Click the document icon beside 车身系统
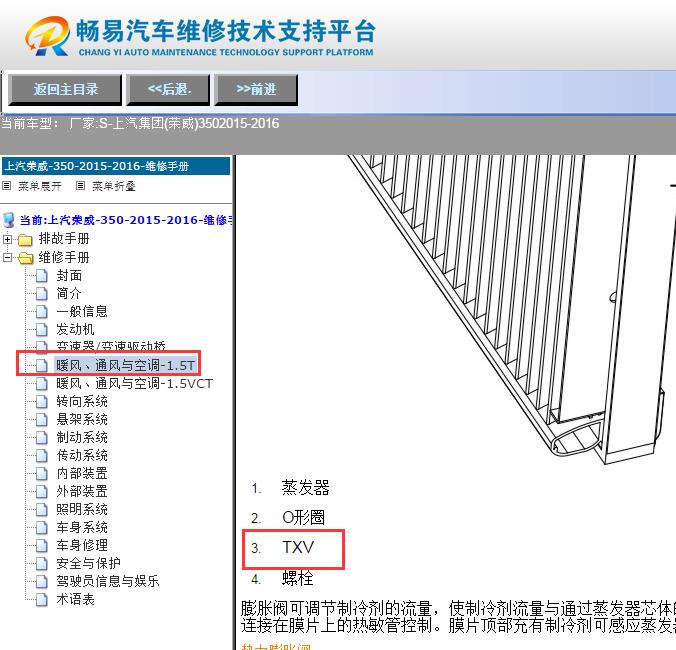Screen dimensions: 676x650 41,527
